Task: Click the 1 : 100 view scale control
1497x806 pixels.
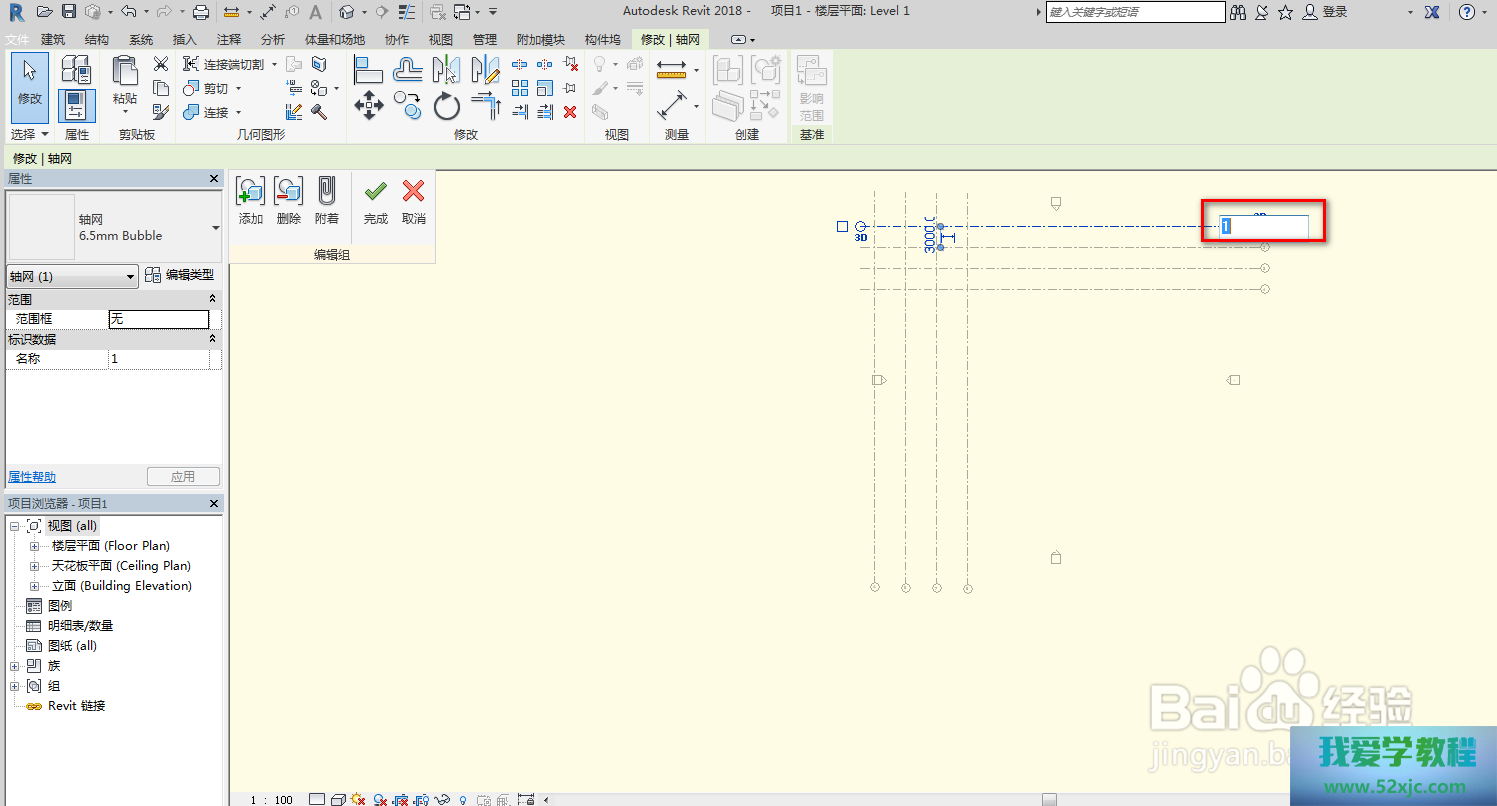Action: pyautogui.click(x=271, y=799)
